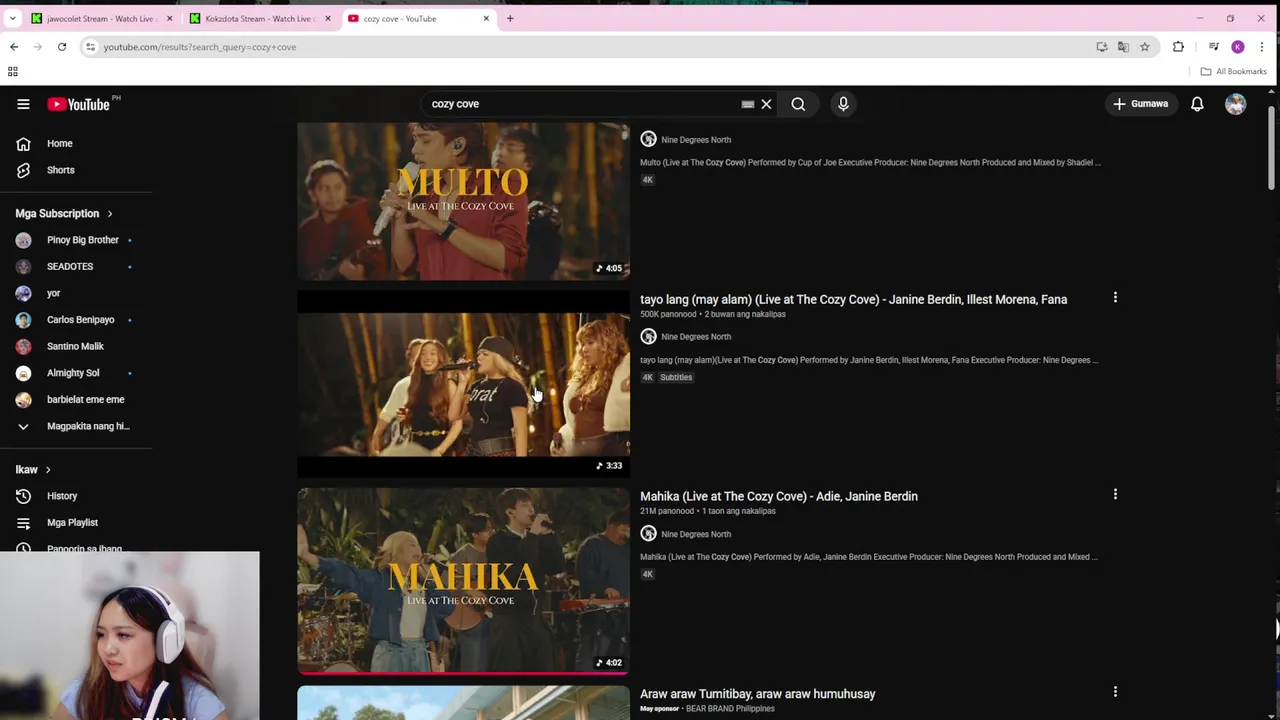Close the cozy cove YouTube tab

pos(487,18)
